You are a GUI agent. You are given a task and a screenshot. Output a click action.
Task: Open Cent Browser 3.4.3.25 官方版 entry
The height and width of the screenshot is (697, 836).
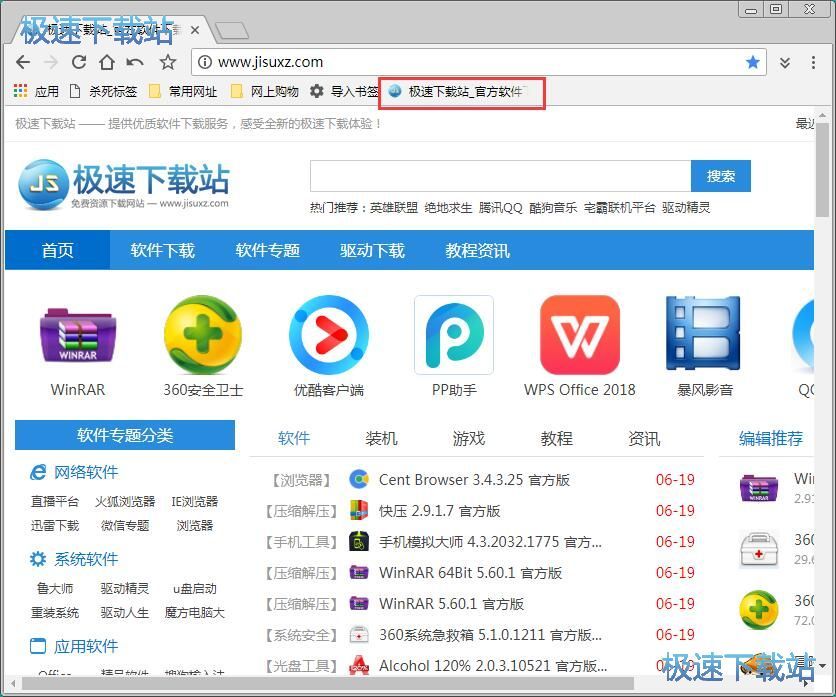(474, 480)
